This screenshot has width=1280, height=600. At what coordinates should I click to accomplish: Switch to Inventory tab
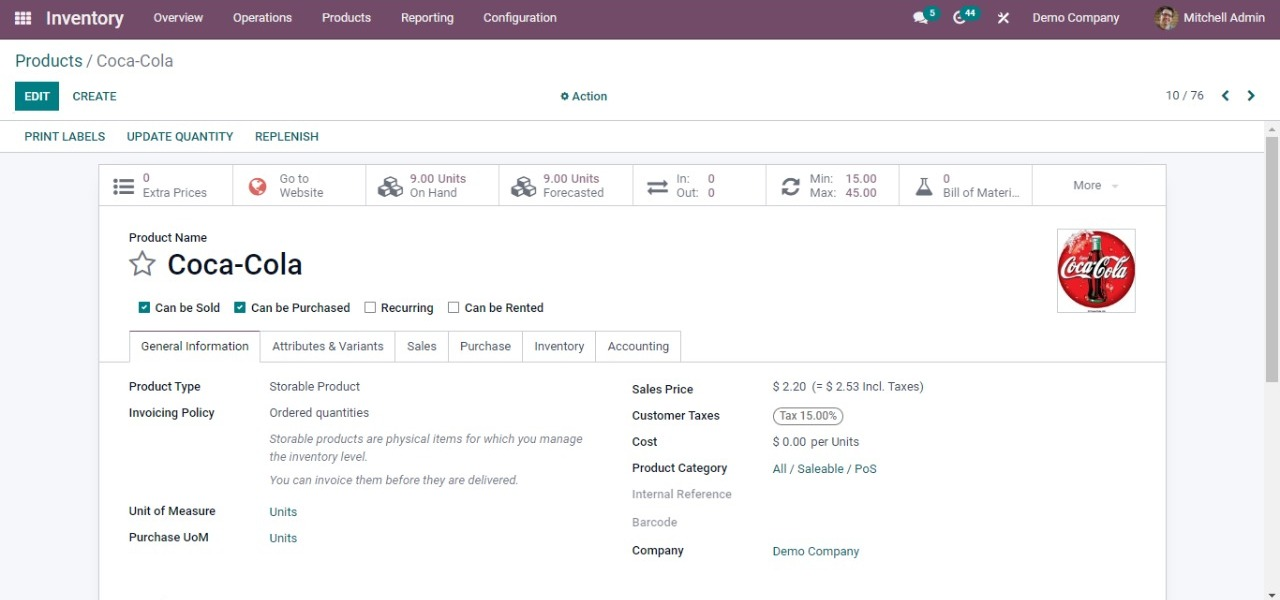pos(559,346)
